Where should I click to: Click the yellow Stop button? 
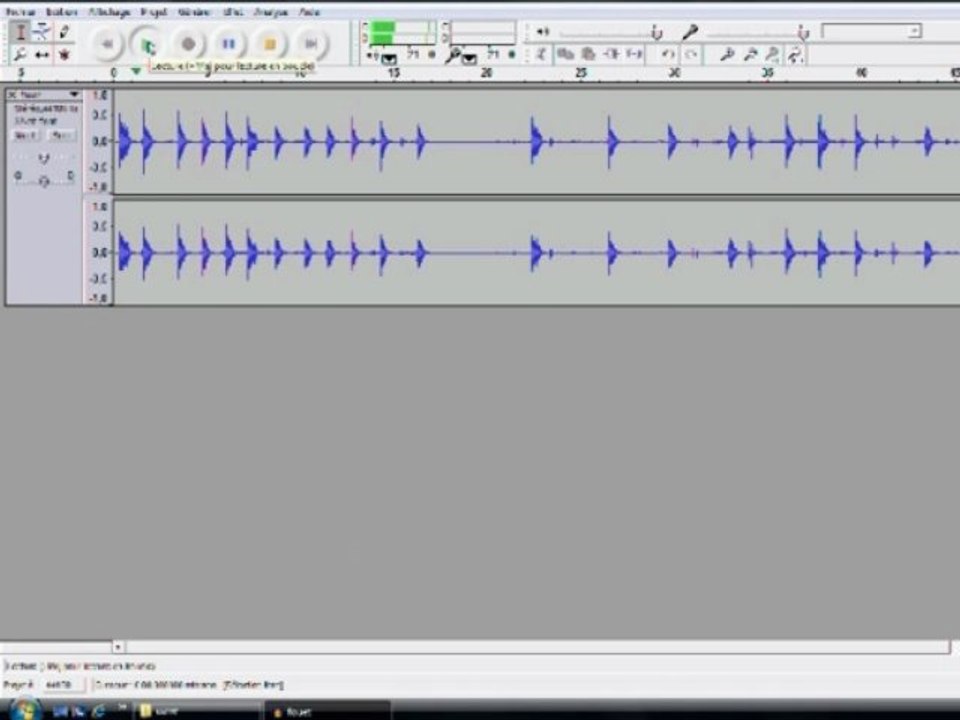[269, 43]
